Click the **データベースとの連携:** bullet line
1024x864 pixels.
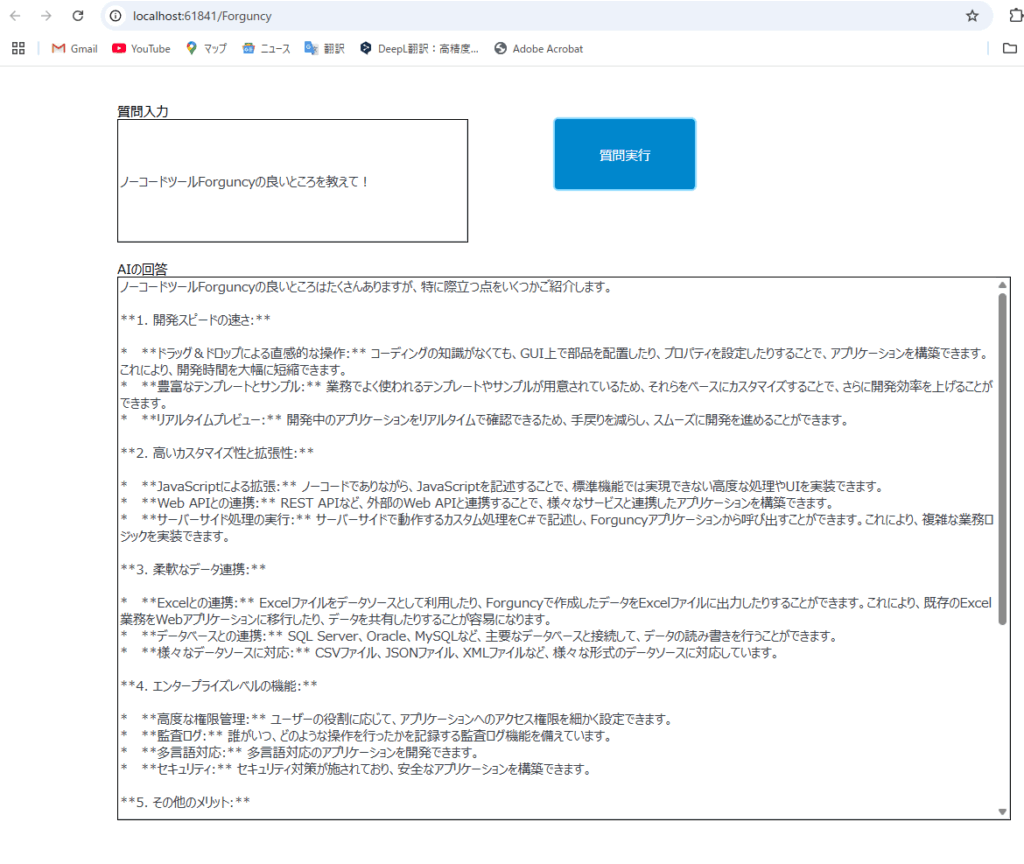tap(479, 636)
